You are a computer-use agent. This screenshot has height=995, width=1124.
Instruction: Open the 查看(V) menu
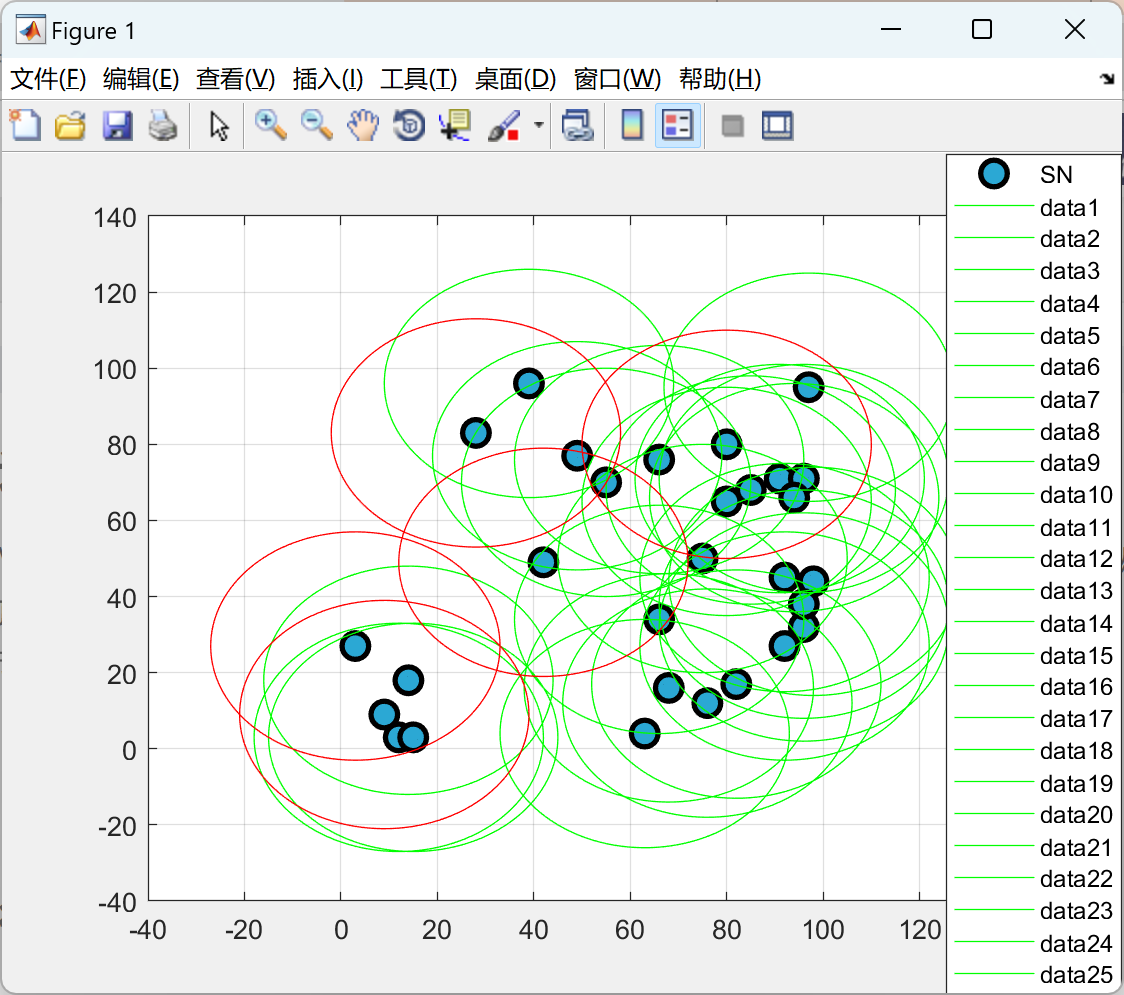236,79
